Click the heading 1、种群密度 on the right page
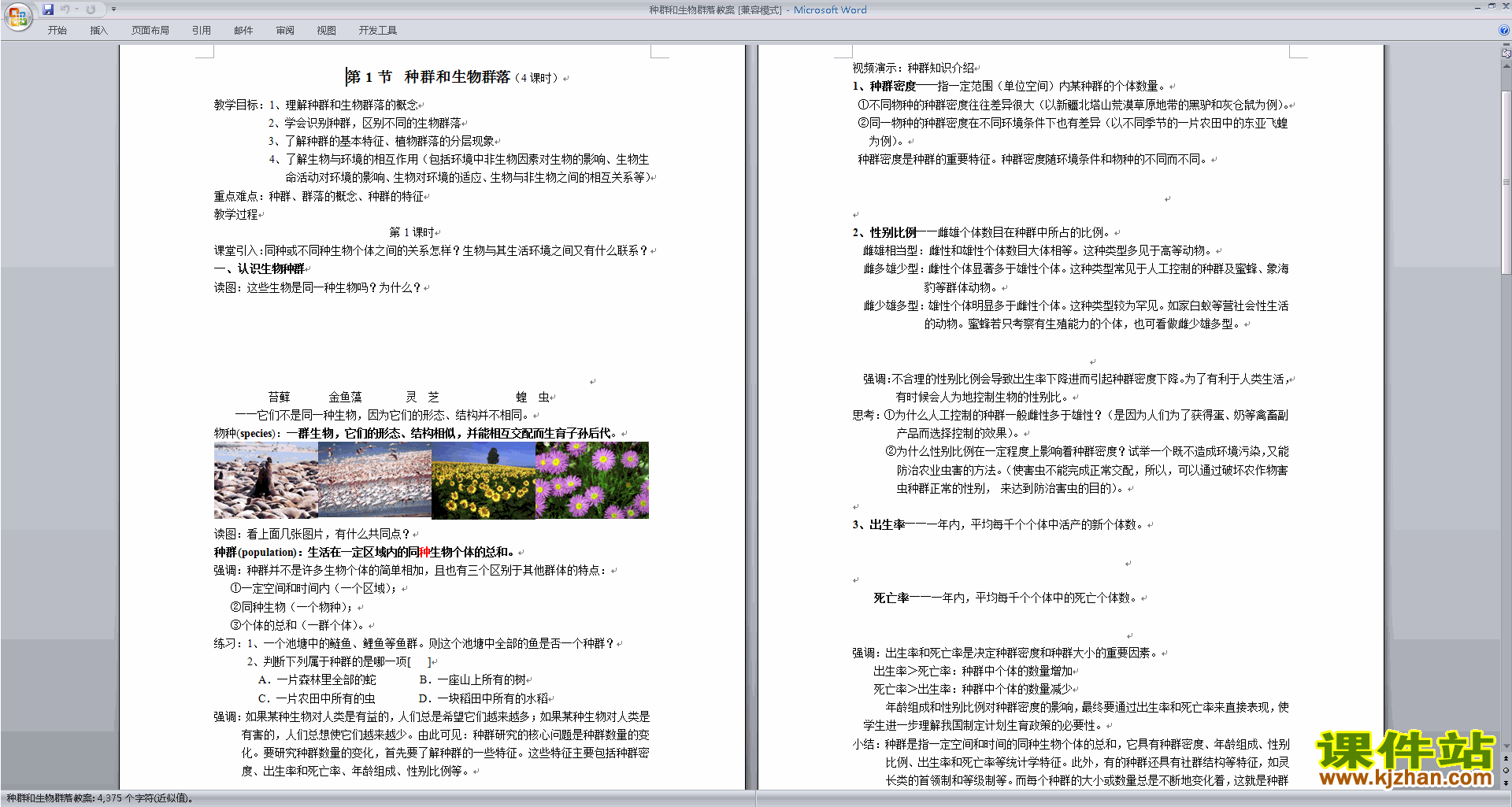This screenshot has height=807, width=1512. coord(884,87)
